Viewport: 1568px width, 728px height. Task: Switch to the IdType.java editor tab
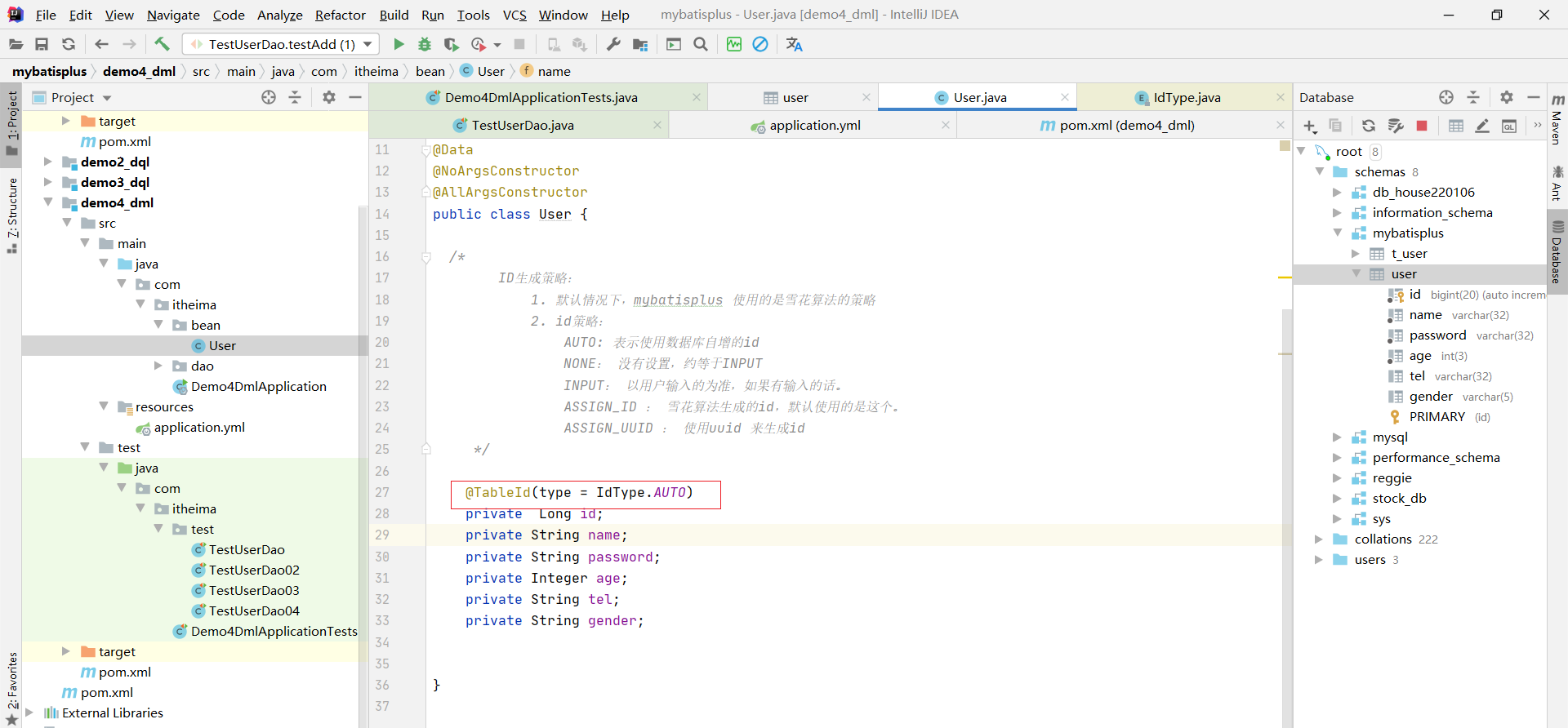click(x=1184, y=97)
